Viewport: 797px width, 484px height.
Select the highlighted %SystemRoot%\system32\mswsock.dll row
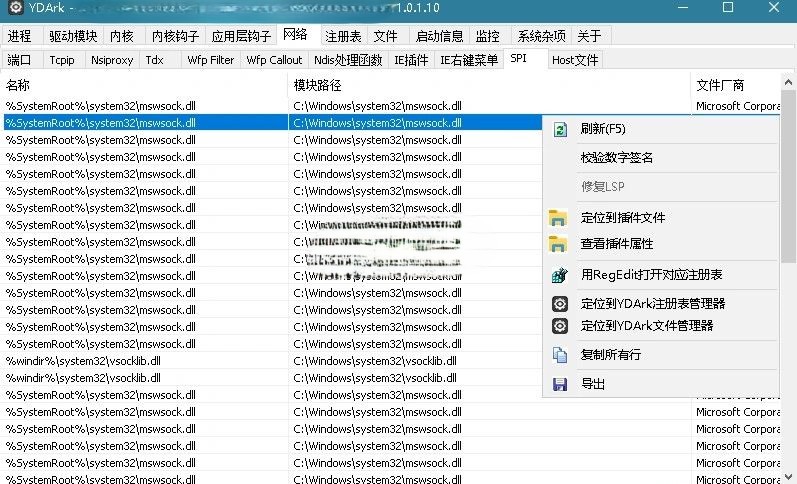[x=272, y=123]
